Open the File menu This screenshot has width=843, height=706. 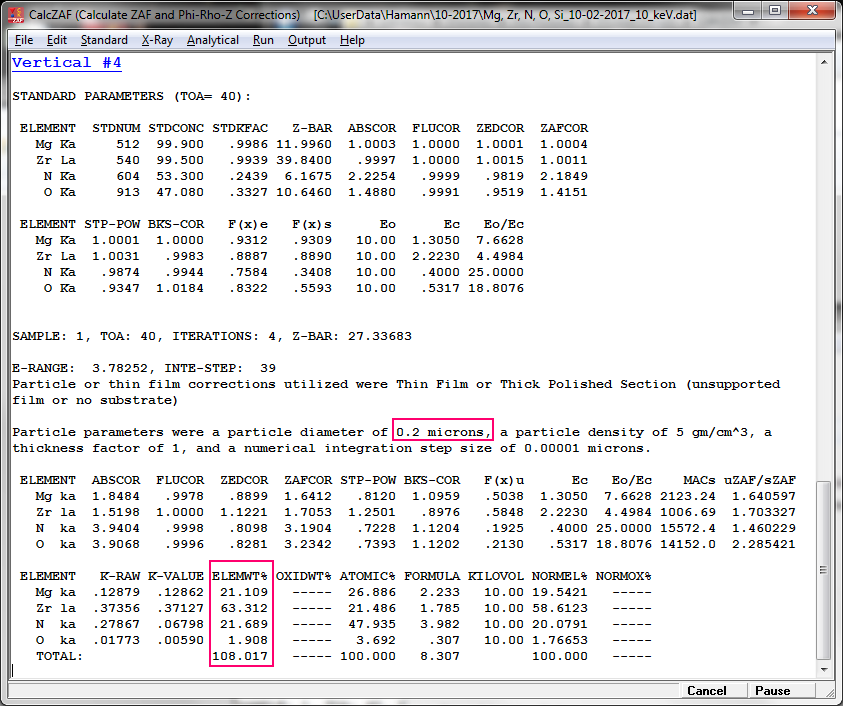tap(24, 40)
